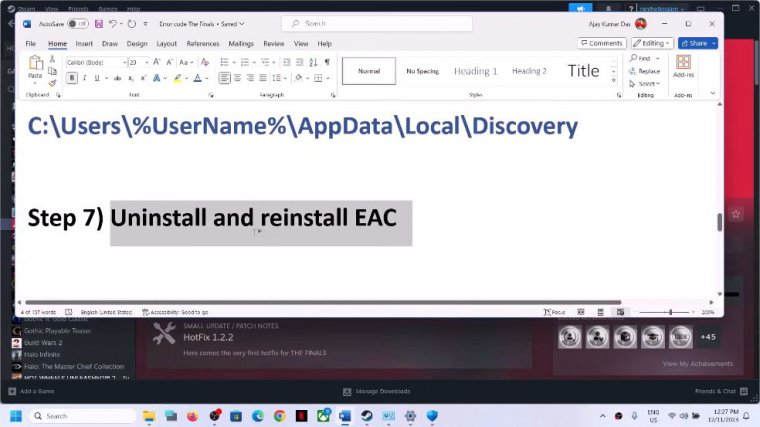
Task: Click the Format Painter brush icon
Action: [x=53, y=82]
